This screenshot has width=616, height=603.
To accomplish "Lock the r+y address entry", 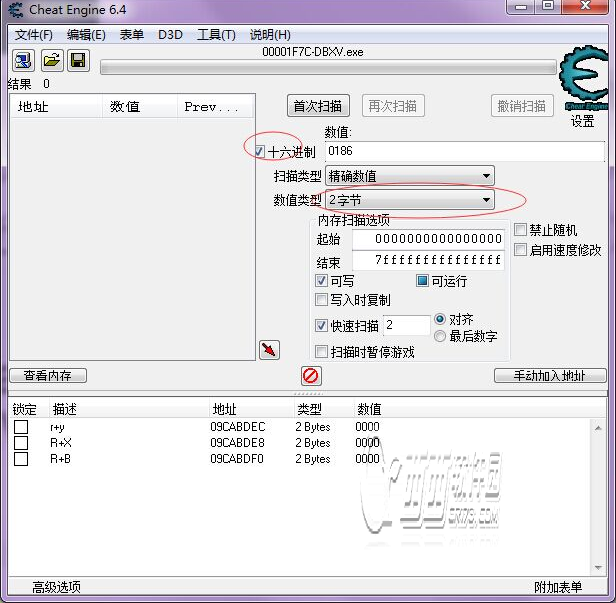I will [21, 427].
